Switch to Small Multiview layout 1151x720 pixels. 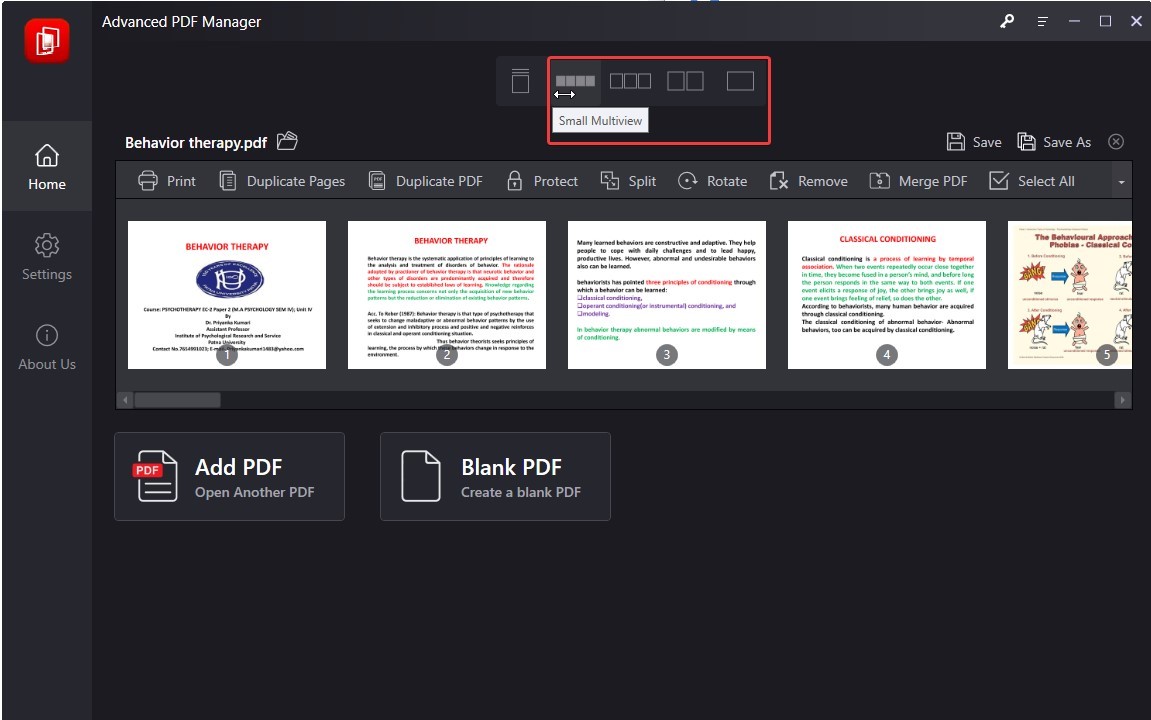tap(575, 81)
